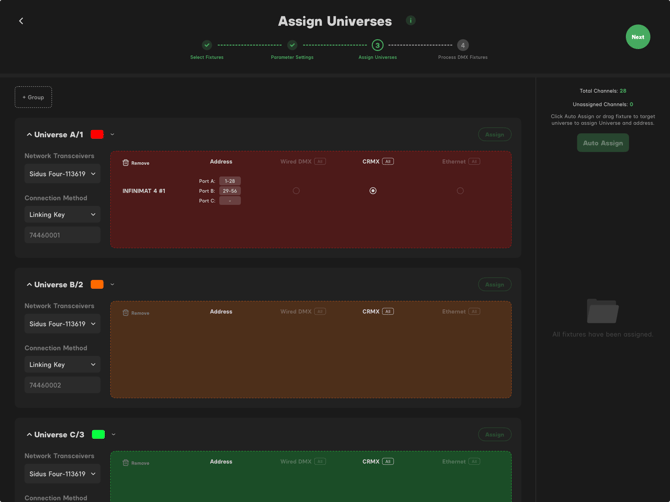Image resolution: width=670 pixels, height=502 pixels.
Task: Select INFINIMAT 4 #1 fixture name
Action: tap(144, 191)
